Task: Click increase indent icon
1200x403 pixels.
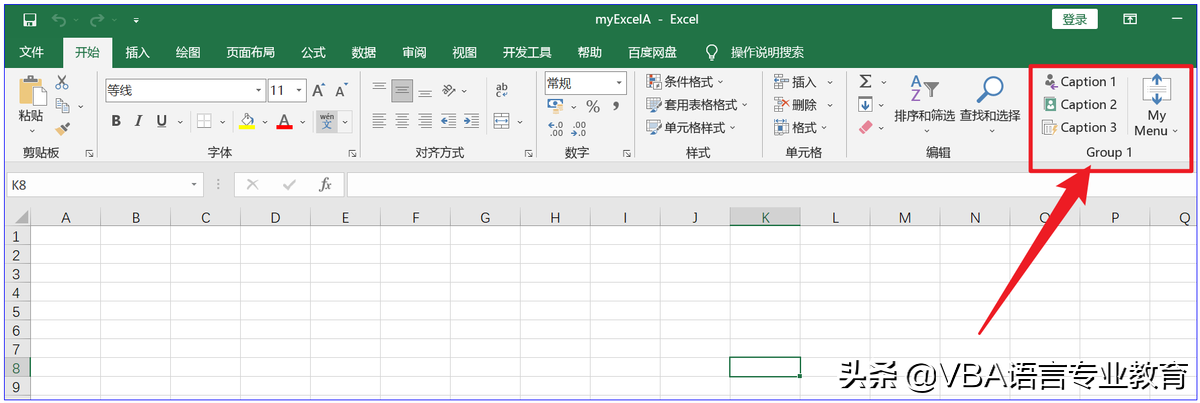Action: point(470,121)
